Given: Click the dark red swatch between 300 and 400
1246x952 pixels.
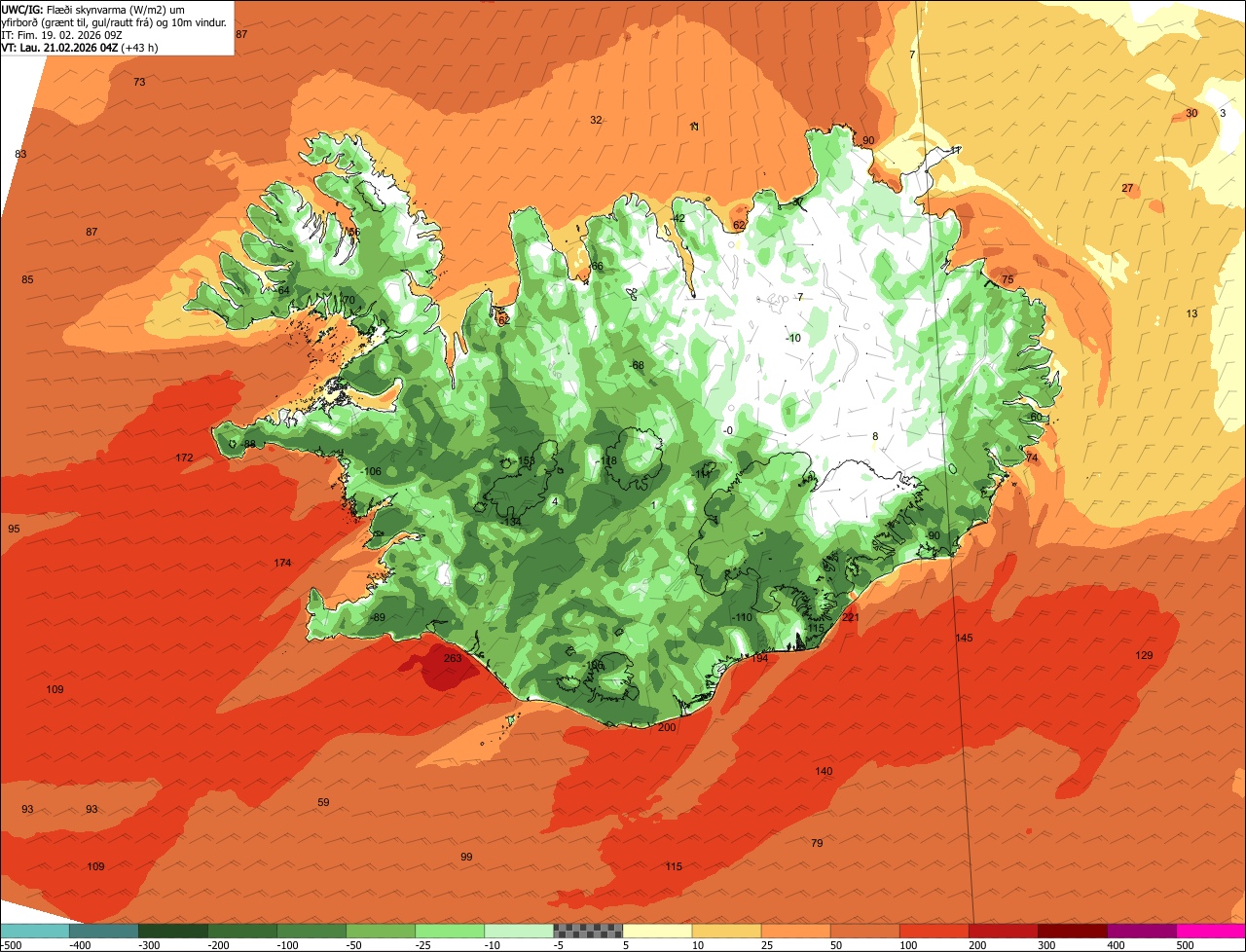Looking at the screenshot, I should tap(1073, 931).
